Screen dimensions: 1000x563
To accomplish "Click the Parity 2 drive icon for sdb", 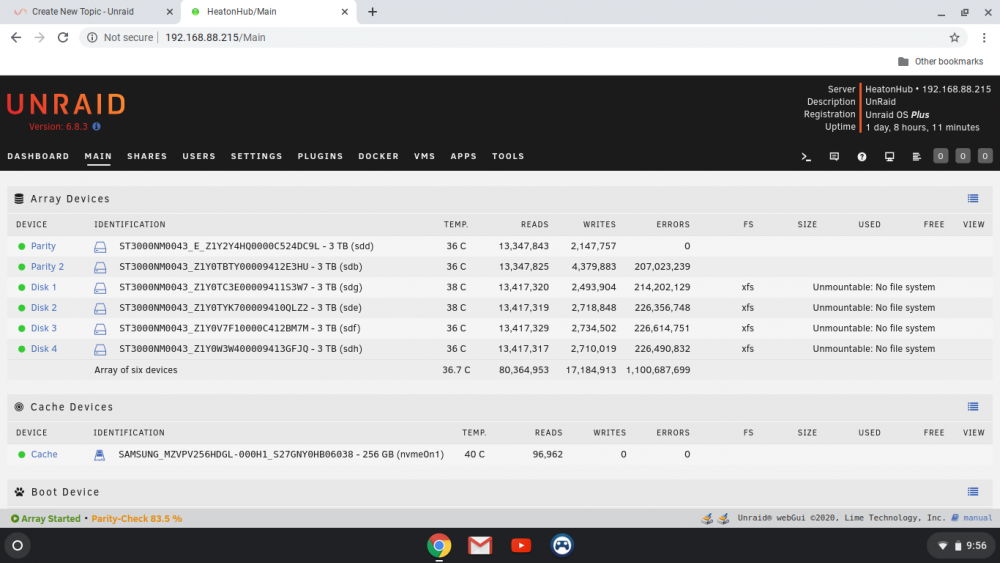I will (x=100, y=267).
